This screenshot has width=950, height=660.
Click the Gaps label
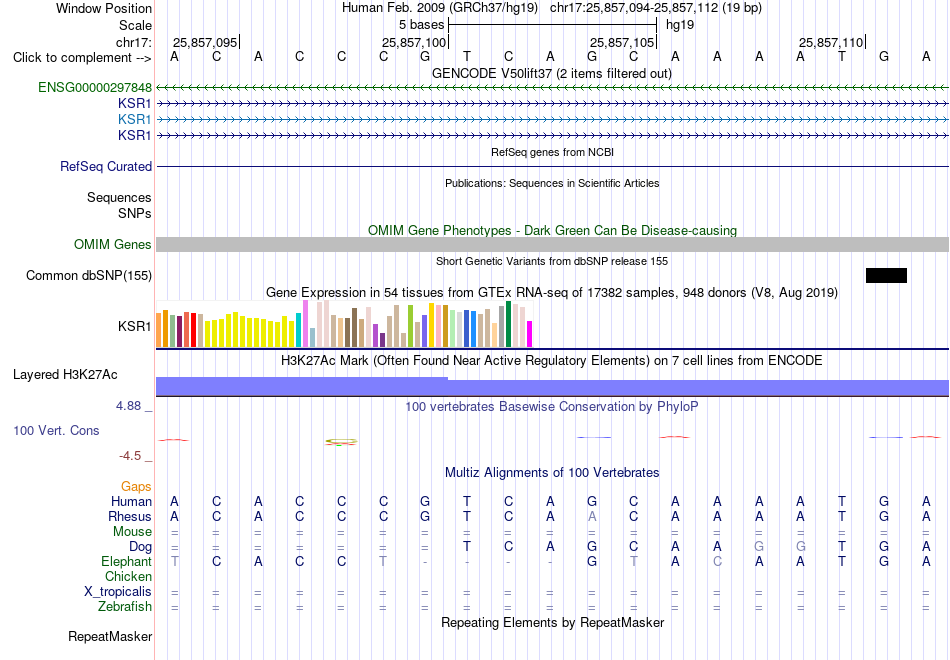point(136,487)
